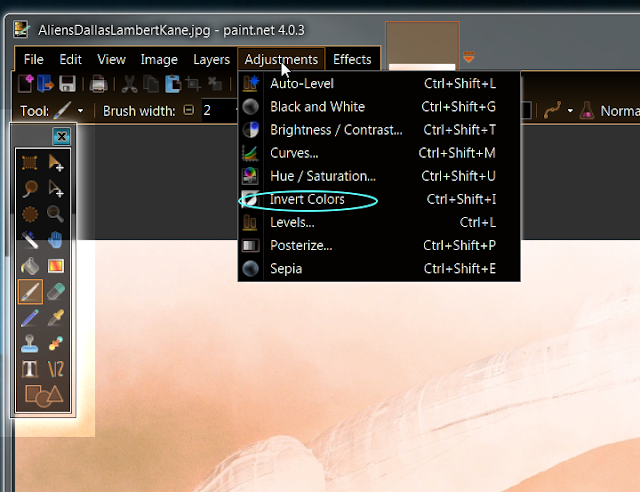This screenshot has height=492, width=640.
Task: Select the Rectangle Select tool
Action: [30, 163]
